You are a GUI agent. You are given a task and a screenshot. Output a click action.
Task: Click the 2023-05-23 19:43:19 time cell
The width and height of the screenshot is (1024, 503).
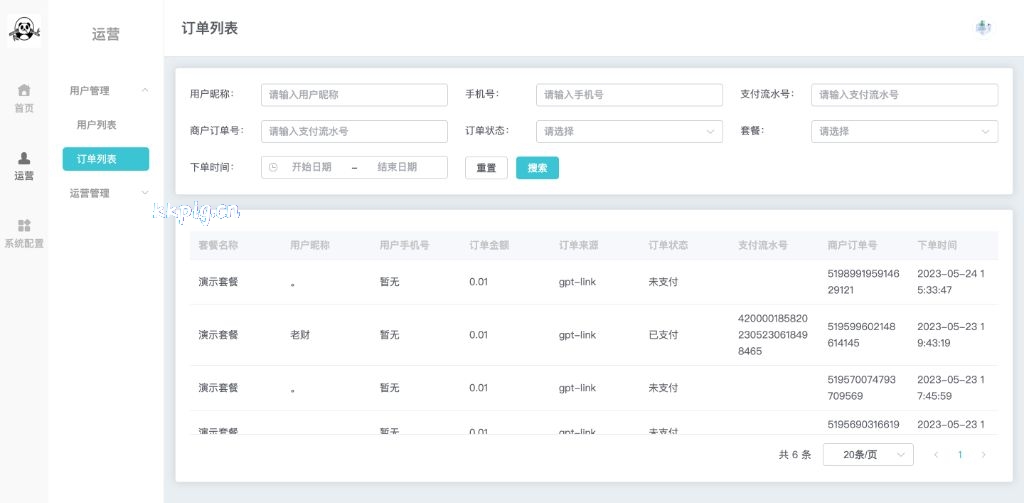[x=950, y=334]
